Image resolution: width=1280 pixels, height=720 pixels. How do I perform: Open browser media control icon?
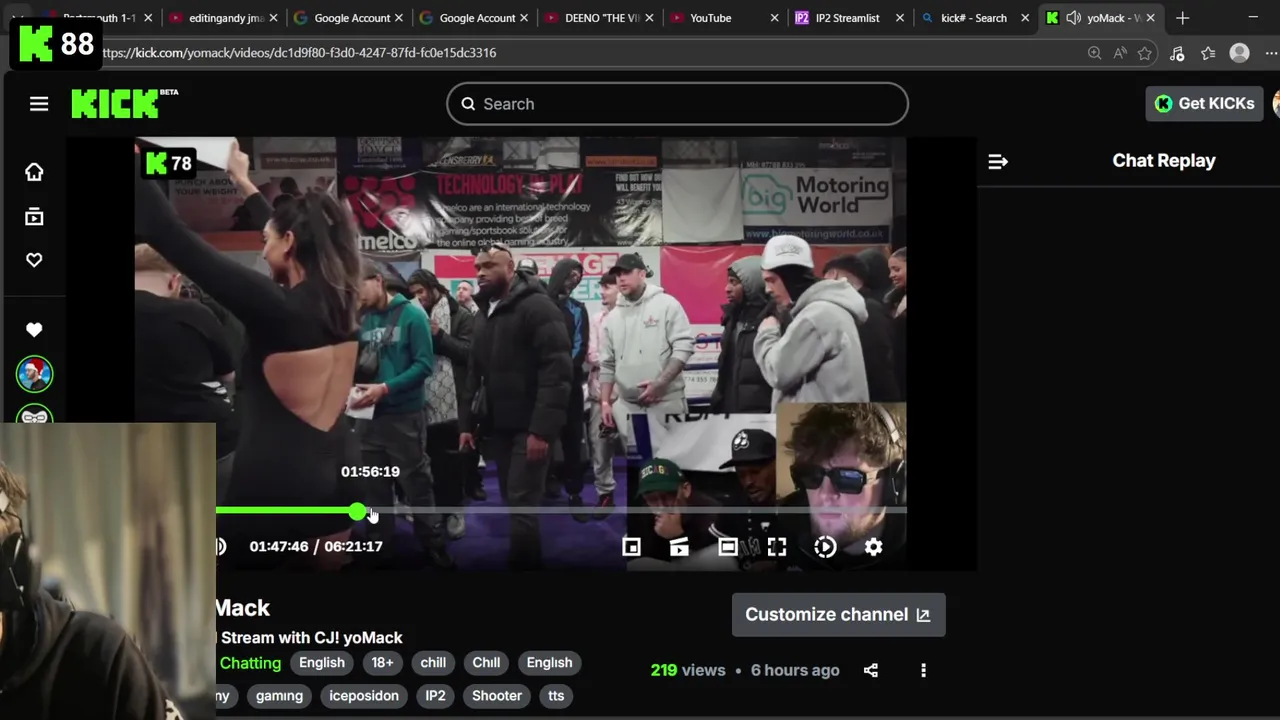1177,53
